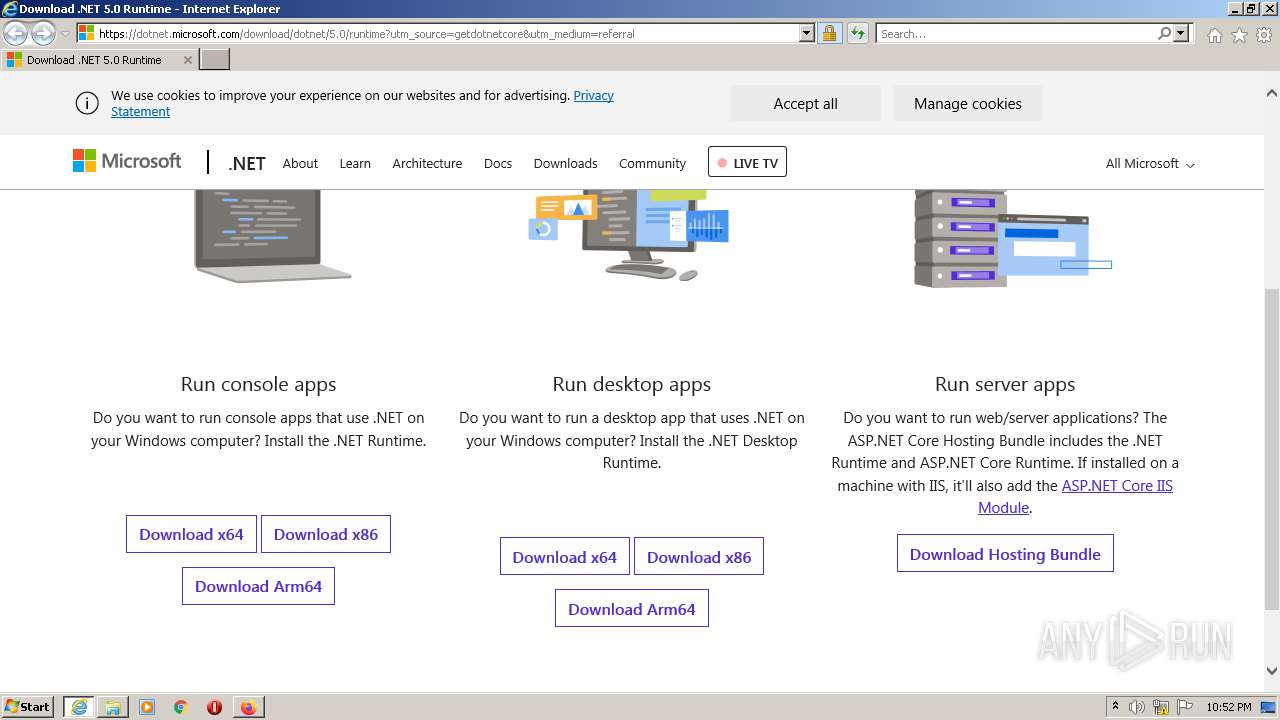Click the Run desktop apps heading
Image resolution: width=1280 pixels, height=720 pixels.
pyautogui.click(x=632, y=384)
